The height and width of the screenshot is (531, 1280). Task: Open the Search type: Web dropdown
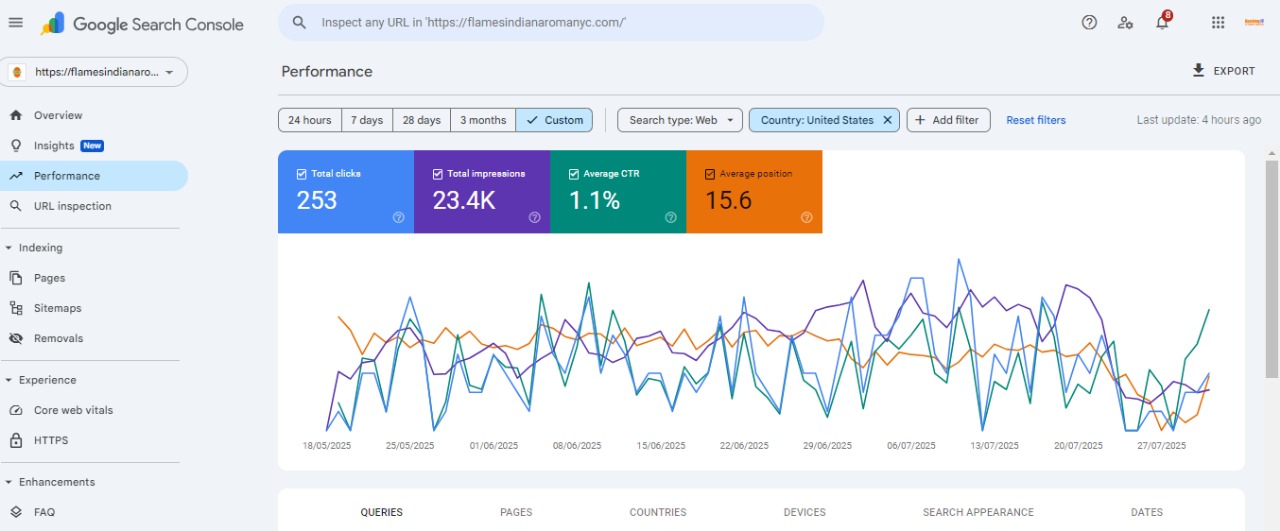[679, 120]
